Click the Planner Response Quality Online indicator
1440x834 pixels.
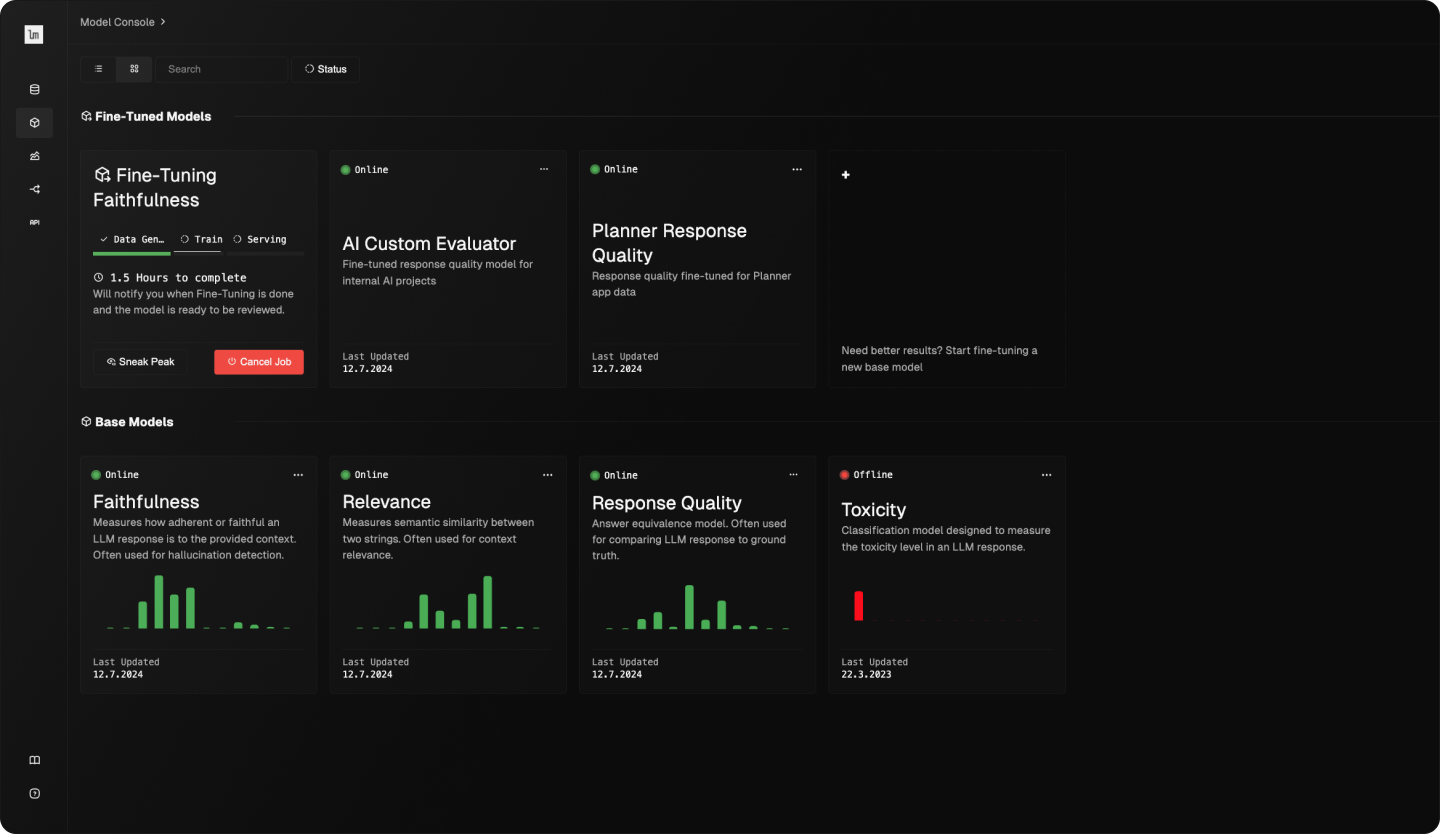coord(614,169)
